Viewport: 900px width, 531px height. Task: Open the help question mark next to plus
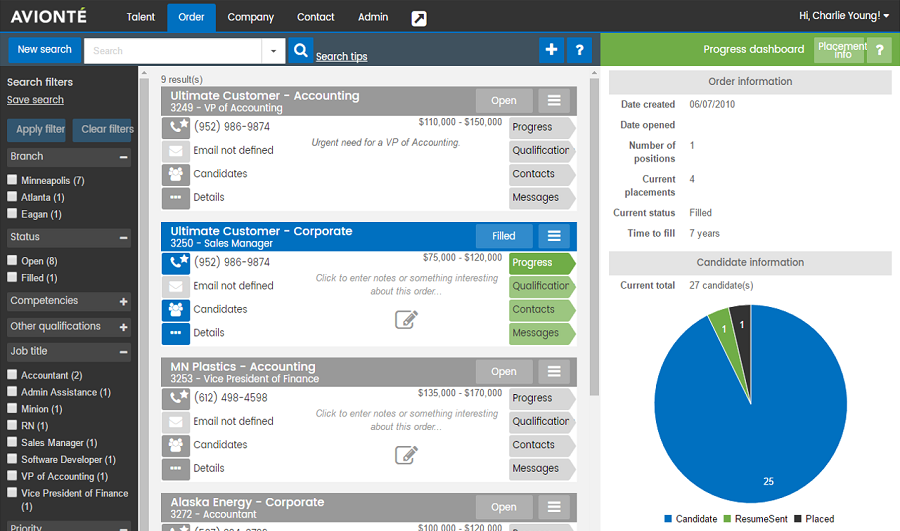(579, 50)
